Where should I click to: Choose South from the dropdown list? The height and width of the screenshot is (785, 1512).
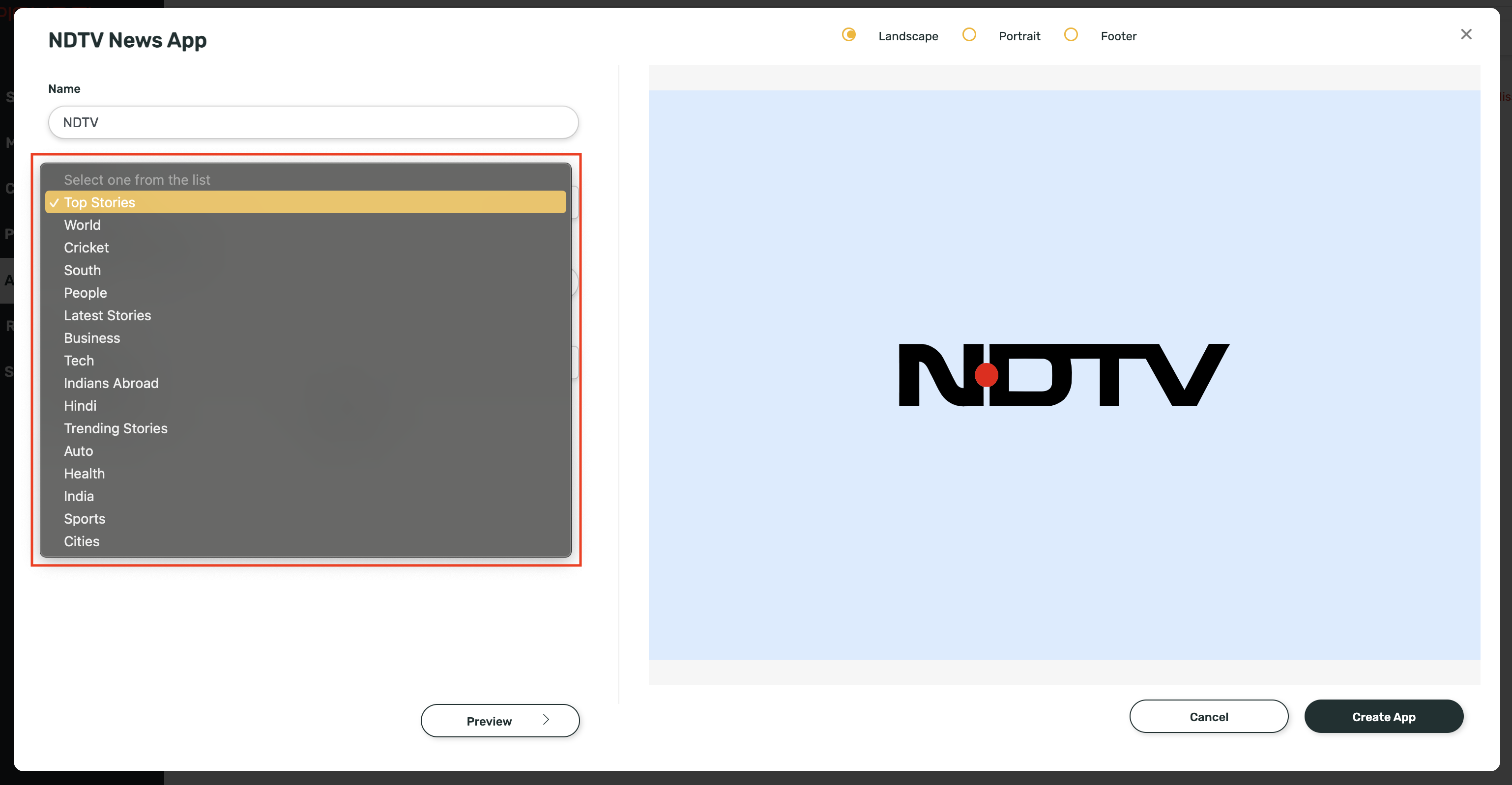(305, 270)
